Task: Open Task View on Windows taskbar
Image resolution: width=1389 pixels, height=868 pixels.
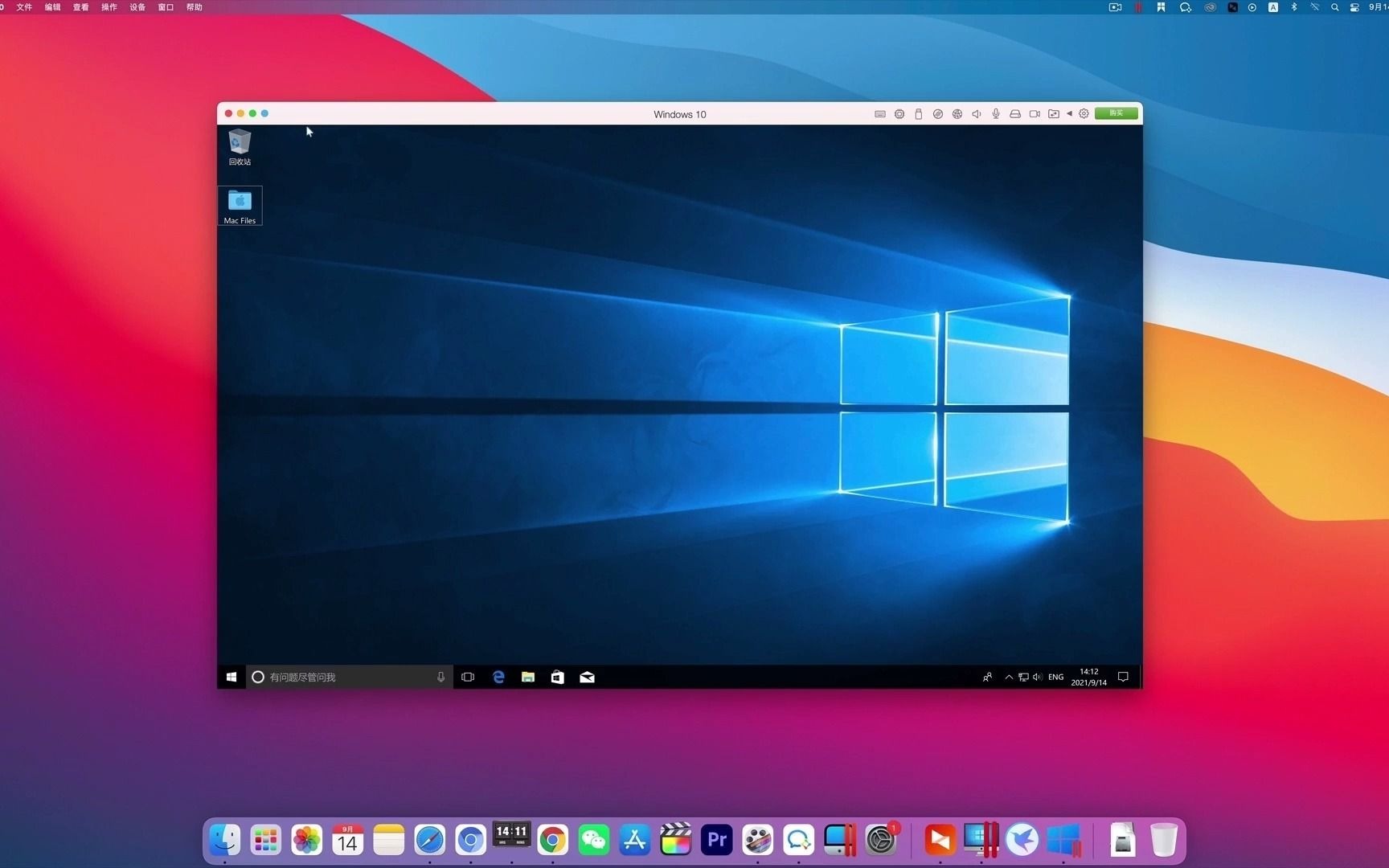Action: pyautogui.click(x=468, y=678)
